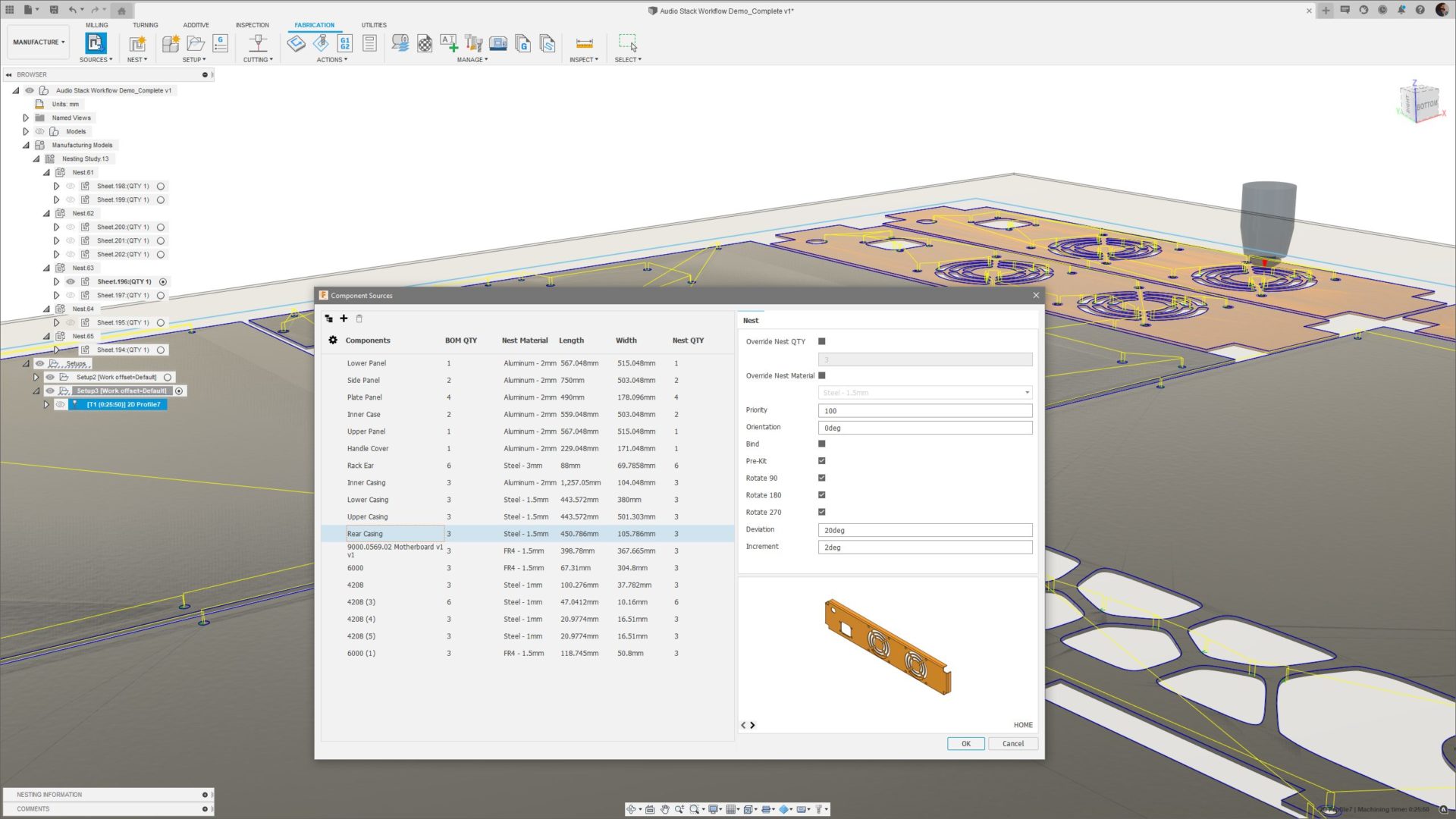Open the Override Nest Material dropdown
1456x819 pixels.
[x=1025, y=392]
